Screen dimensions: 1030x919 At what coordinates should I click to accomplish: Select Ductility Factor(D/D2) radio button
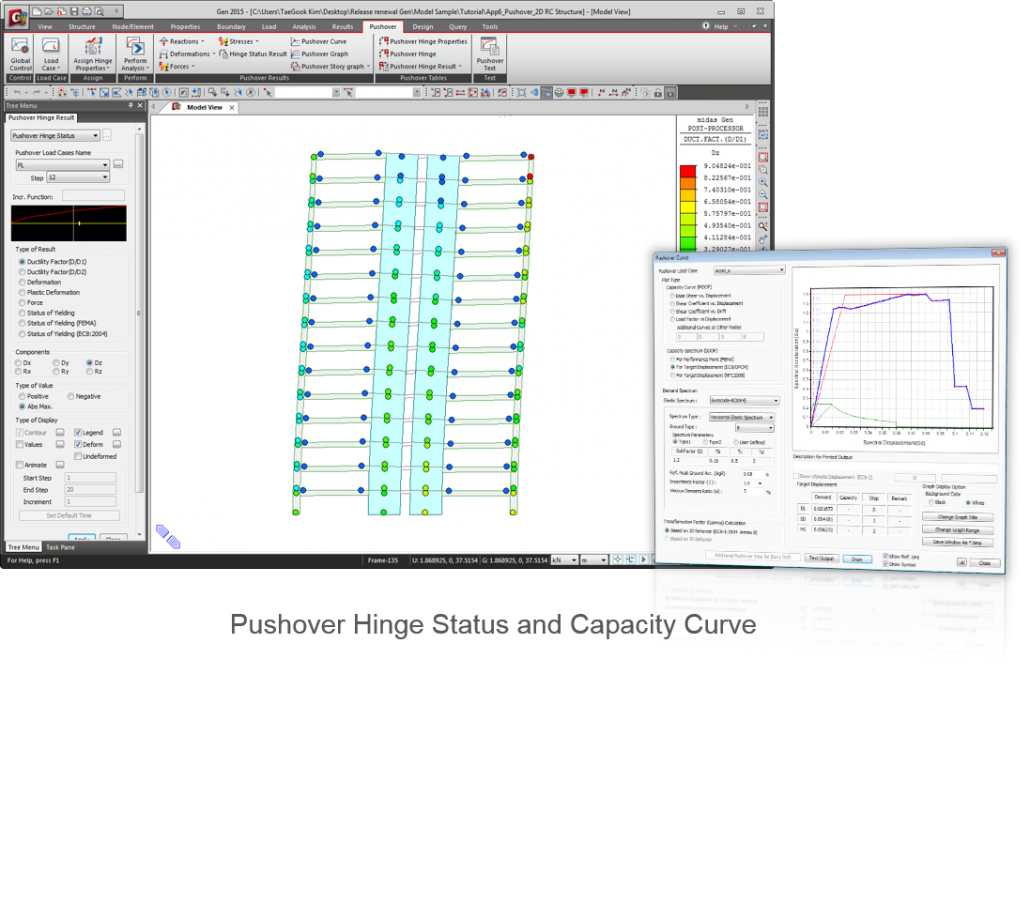coord(53,272)
